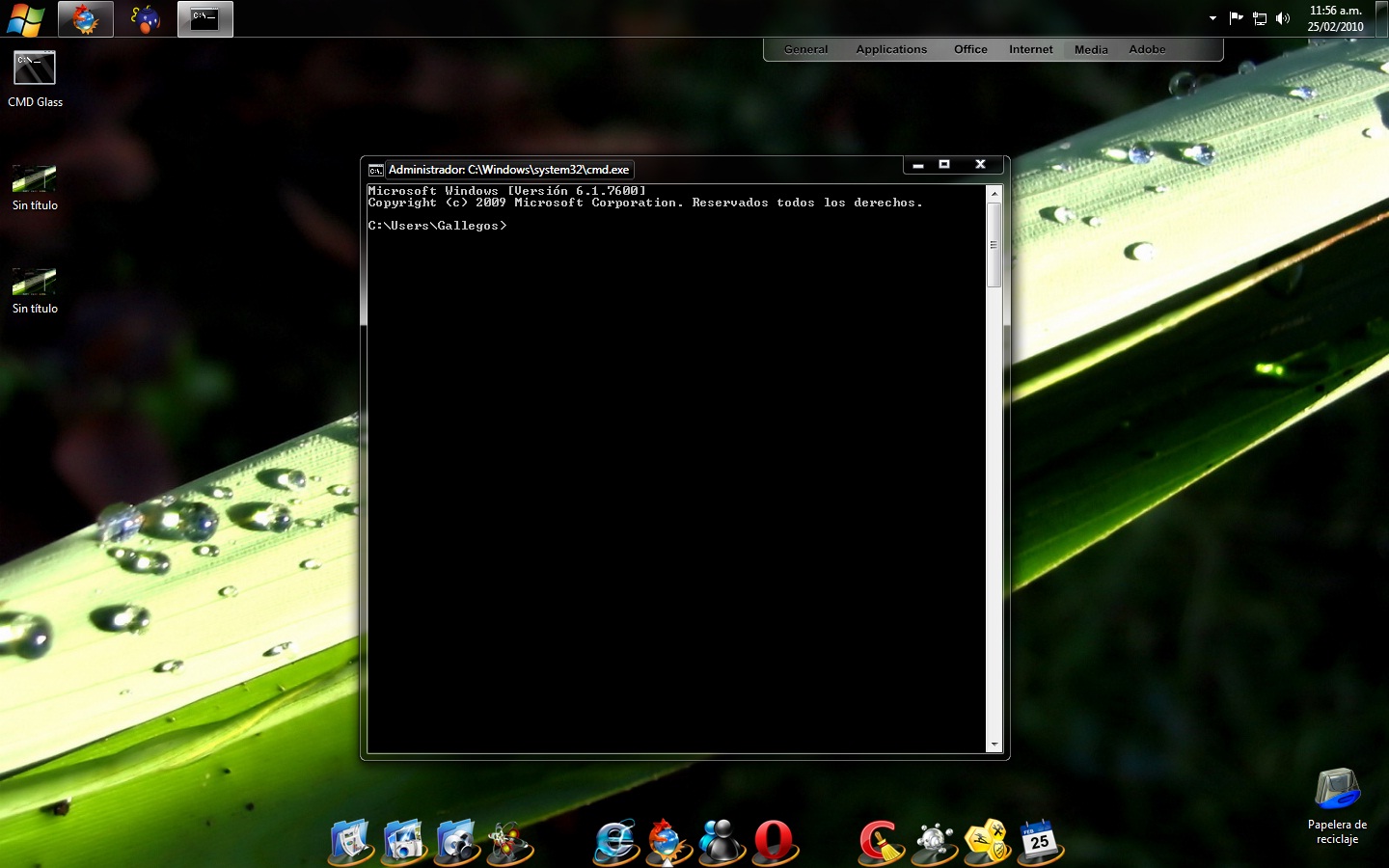The image size is (1389, 868).
Task: Launch the blue bomb icon in the taskbar
Action: coord(146,19)
